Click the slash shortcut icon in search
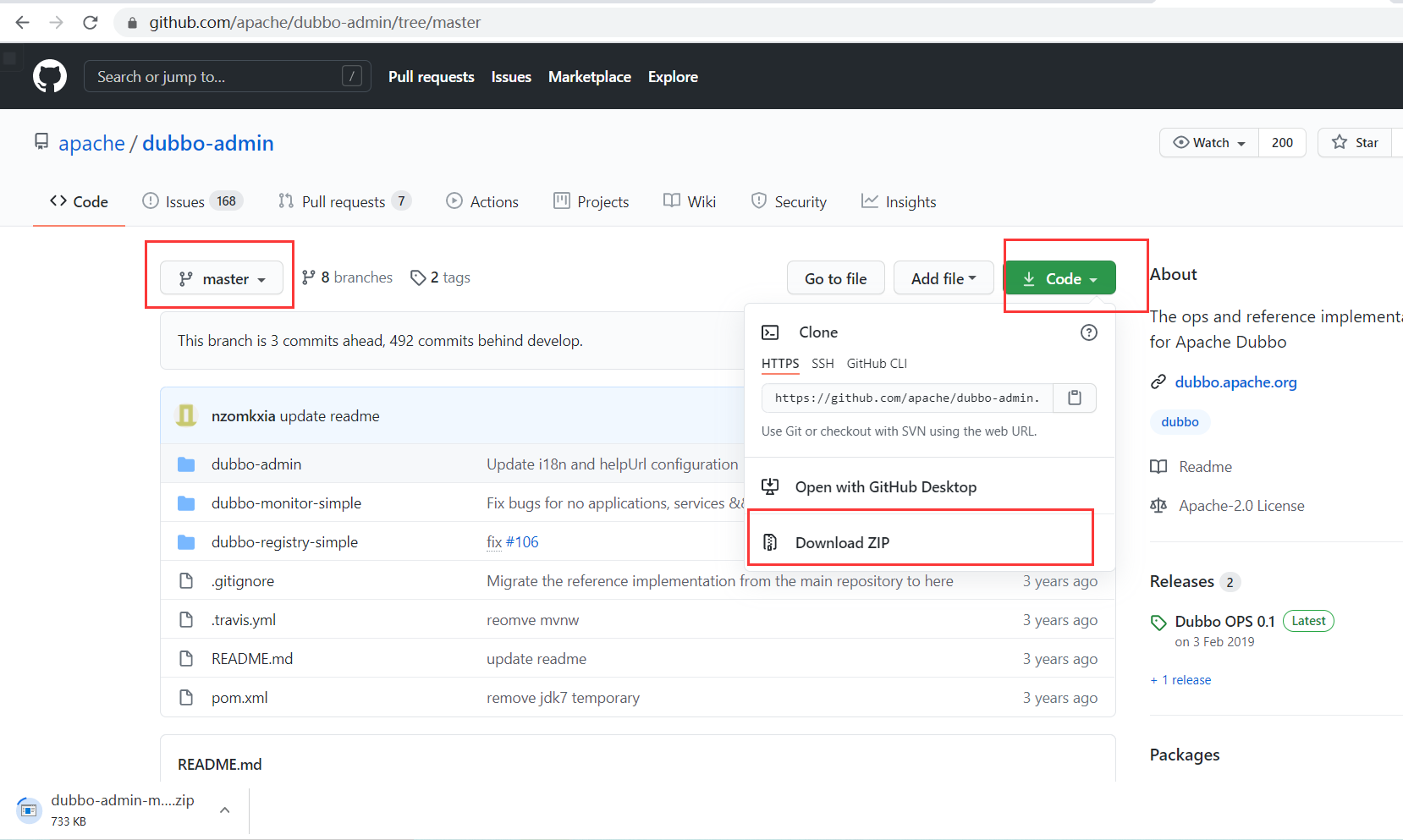This screenshot has height=840, width=1403. [x=352, y=76]
